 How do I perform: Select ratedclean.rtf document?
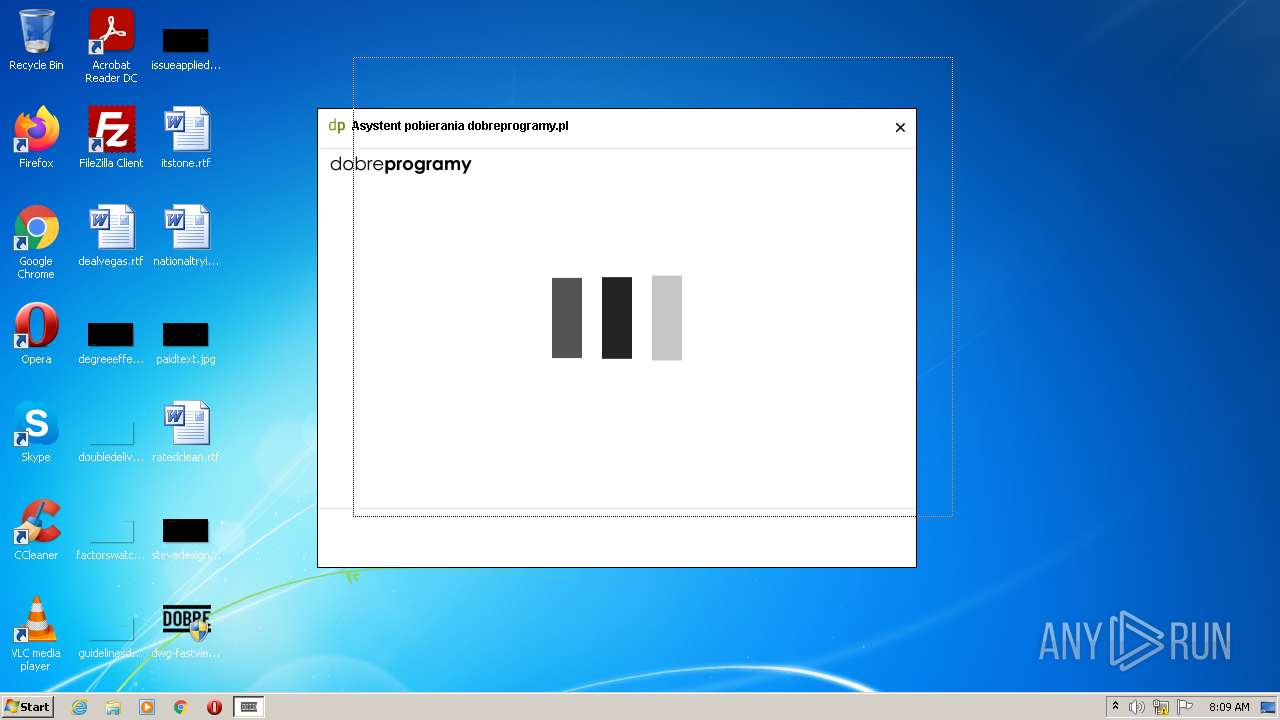(186, 432)
